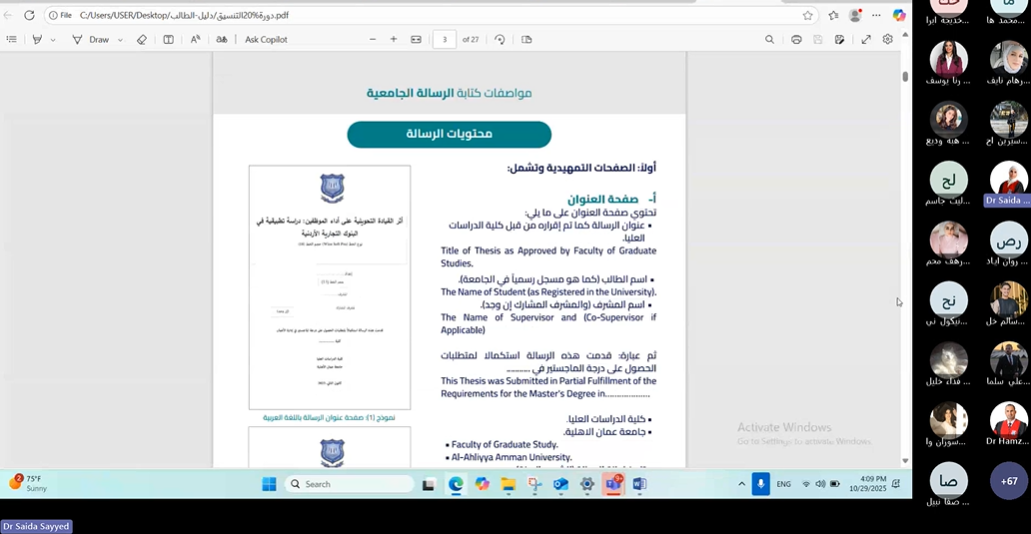Toggle page view layout button
The height and width of the screenshot is (534, 1031).
tap(527, 40)
